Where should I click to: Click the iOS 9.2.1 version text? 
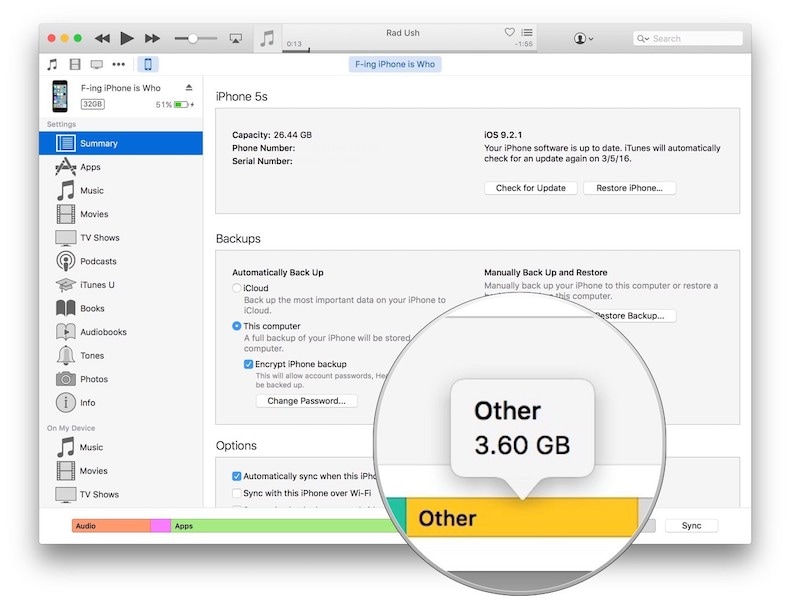point(503,135)
